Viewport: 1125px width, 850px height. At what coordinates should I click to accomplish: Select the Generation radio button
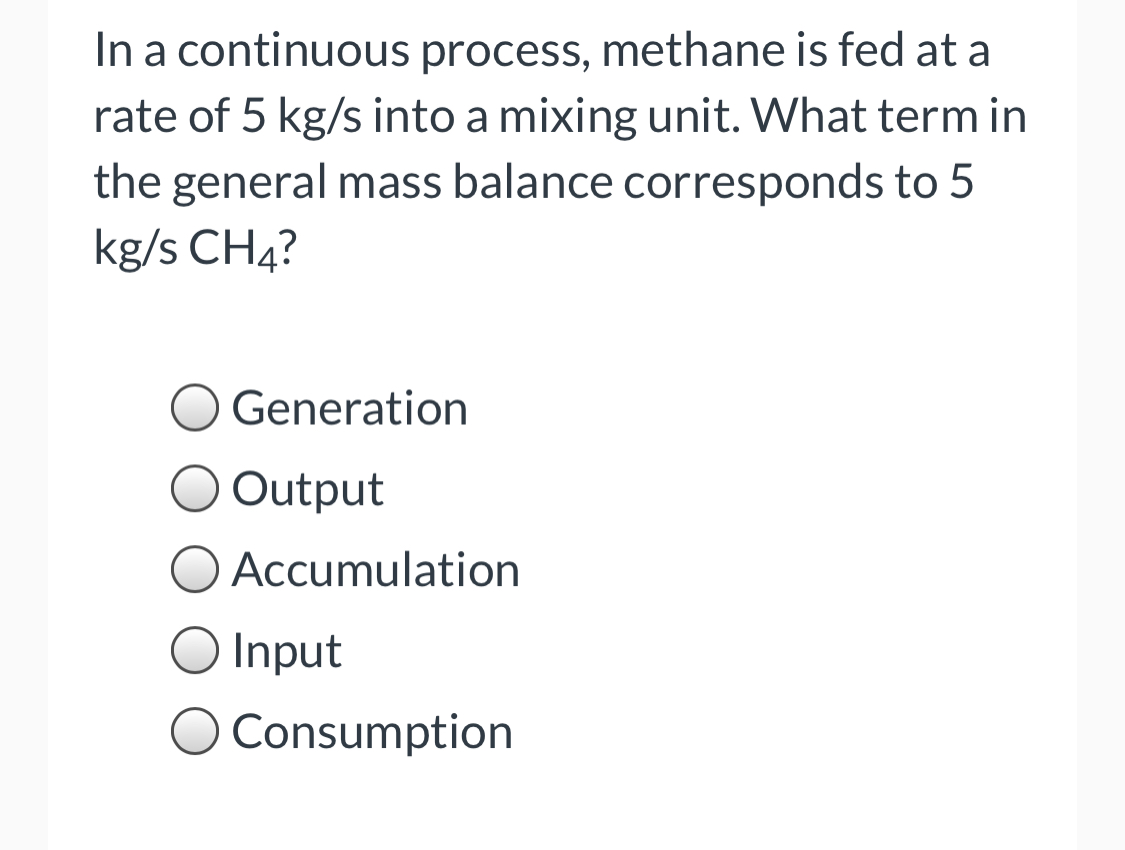[x=194, y=409]
